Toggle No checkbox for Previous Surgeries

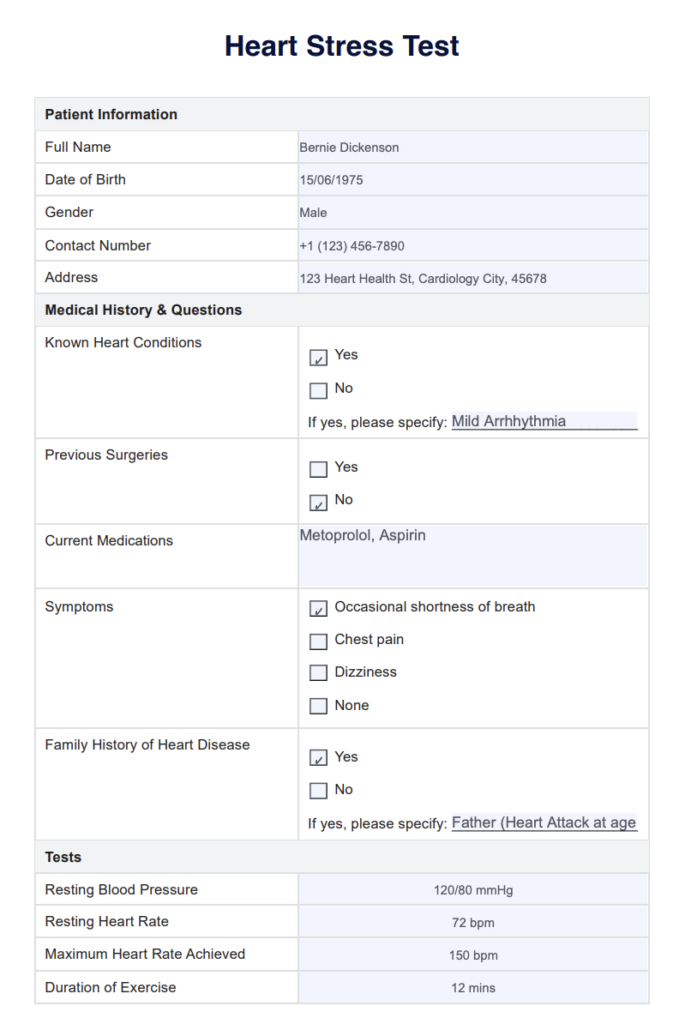click(x=318, y=502)
